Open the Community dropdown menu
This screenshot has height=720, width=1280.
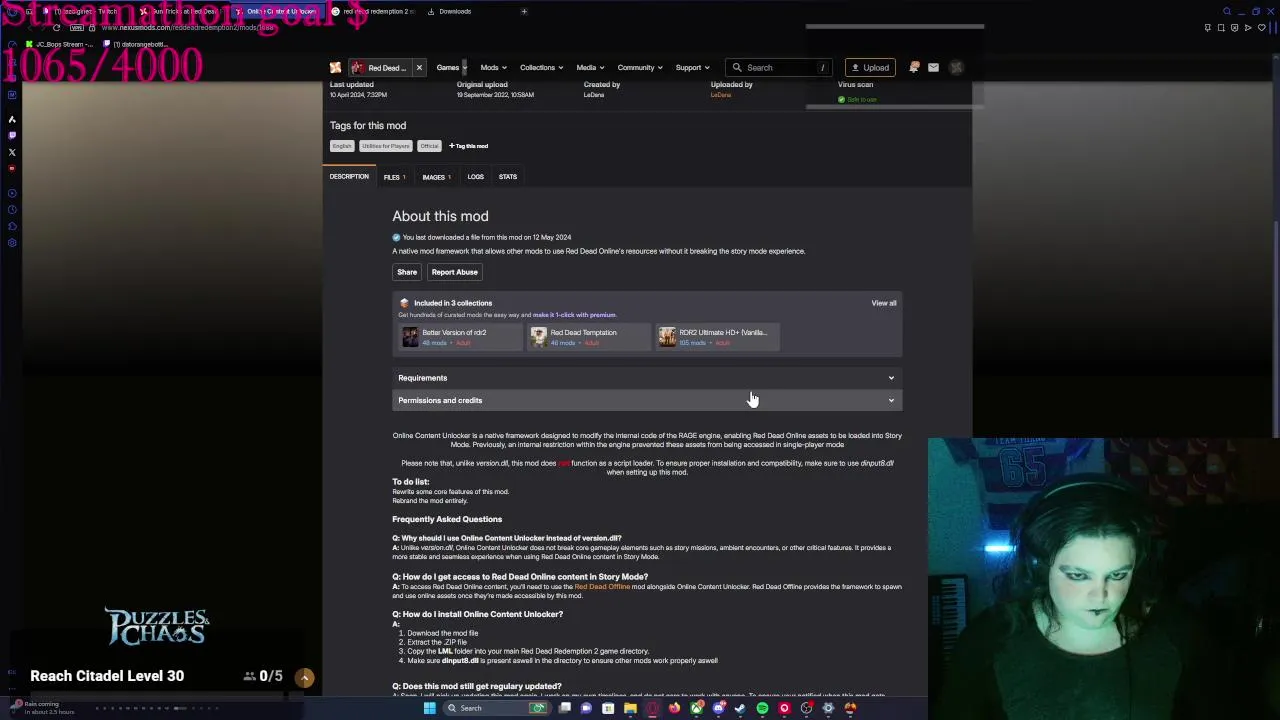tap(639, 68)
